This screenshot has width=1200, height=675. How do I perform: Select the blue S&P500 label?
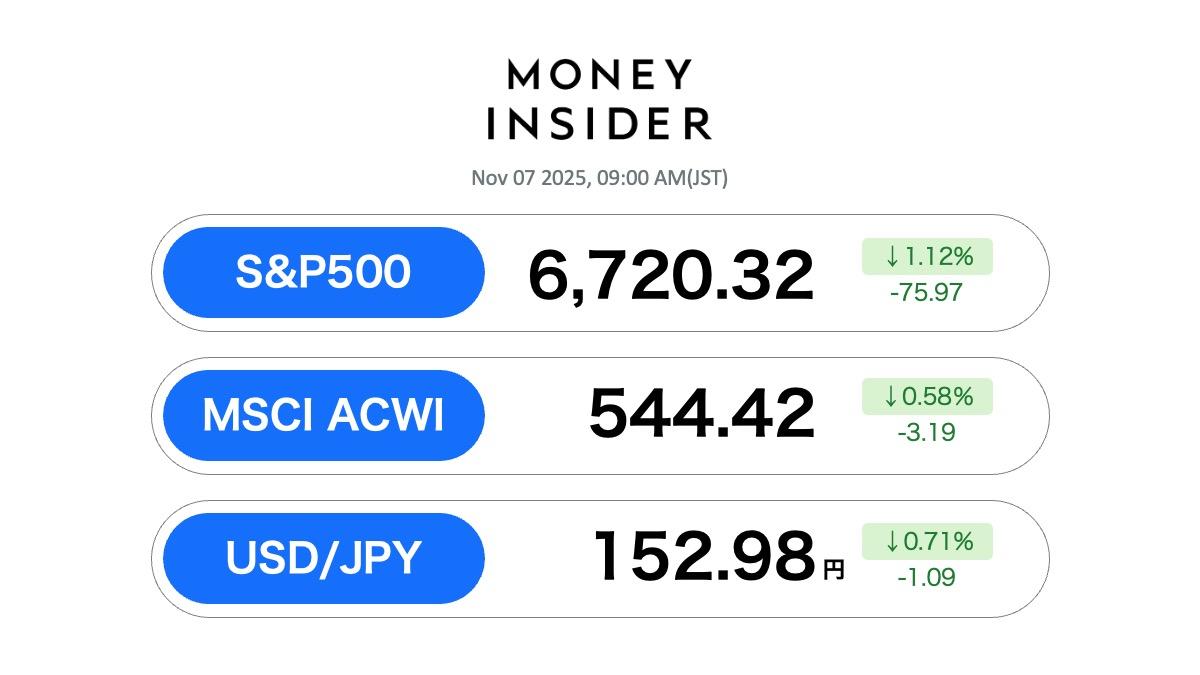[323, 272]
